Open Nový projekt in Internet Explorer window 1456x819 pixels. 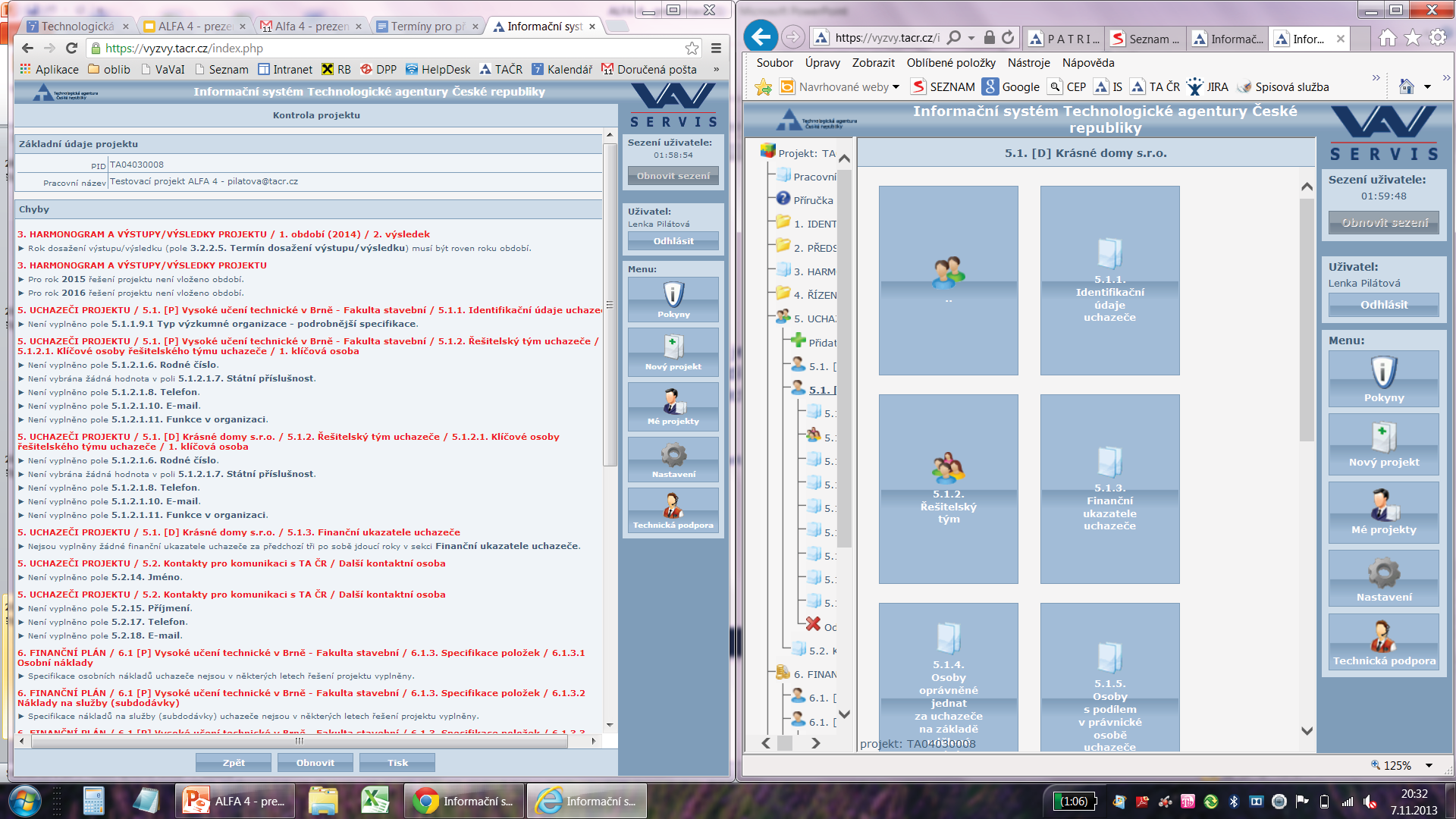1384,444
